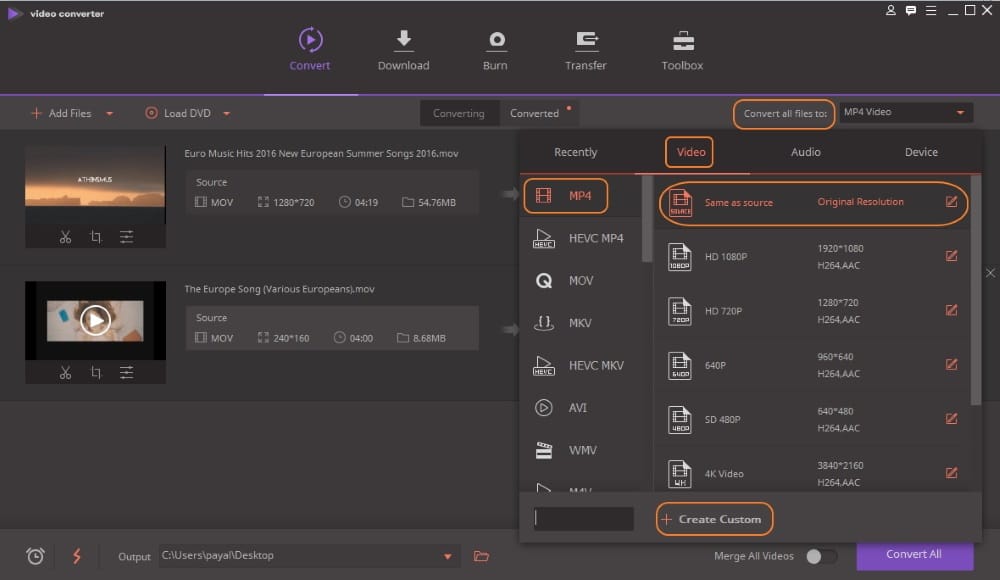
Task: Open the Load DVD dropdown arrow
Action: (x=227, y=114)
